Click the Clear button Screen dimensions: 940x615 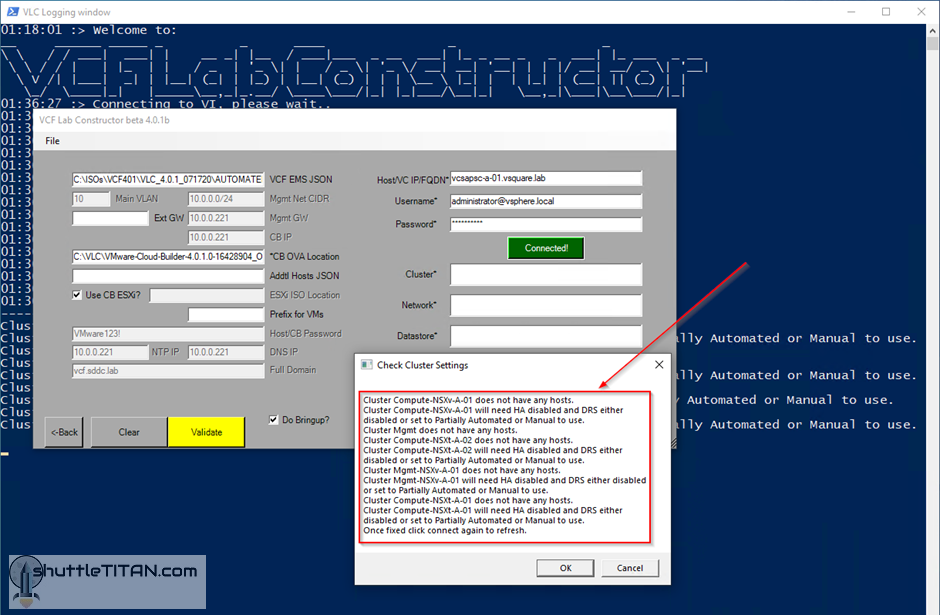128,432
